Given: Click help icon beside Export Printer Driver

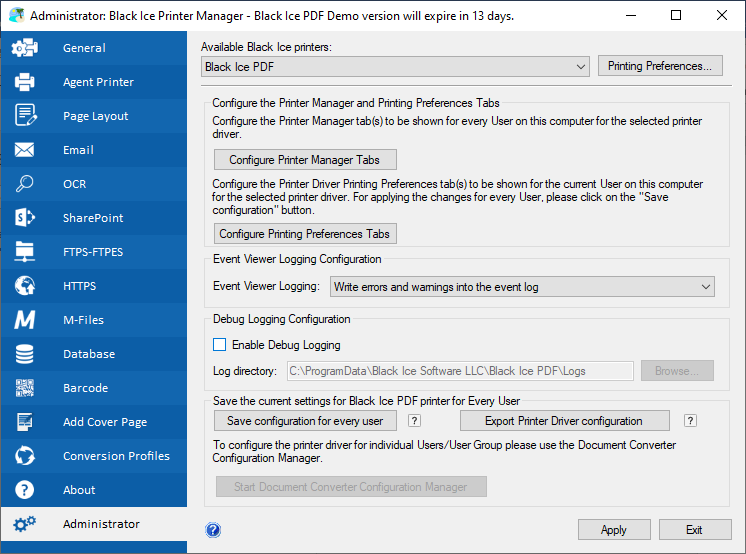Looking at the screenshot, I should [689, 421].
